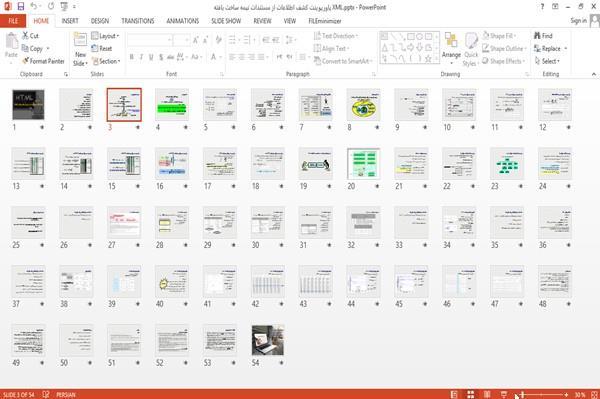Screen dimensions: 600x399
Task: Increase font size with larger A icon
Action: (196, 40)
